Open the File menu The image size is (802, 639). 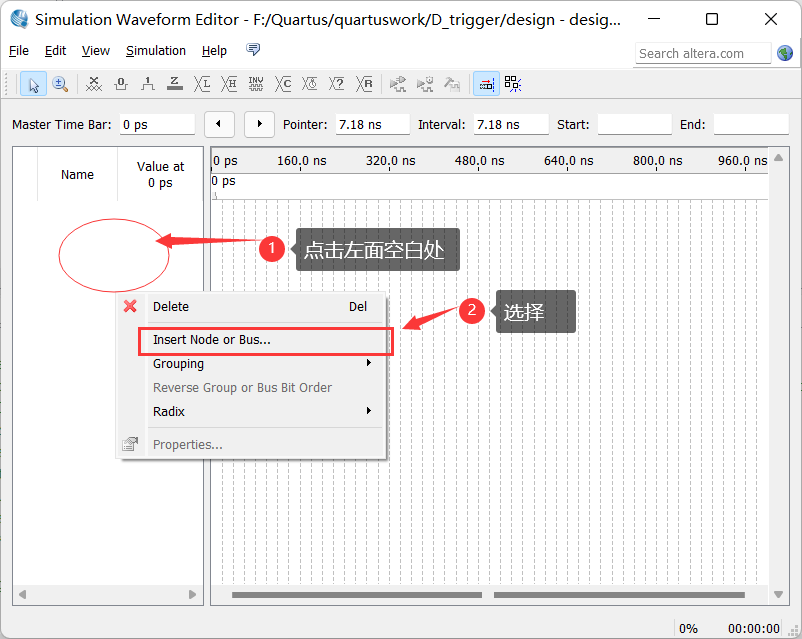[19, 51]
